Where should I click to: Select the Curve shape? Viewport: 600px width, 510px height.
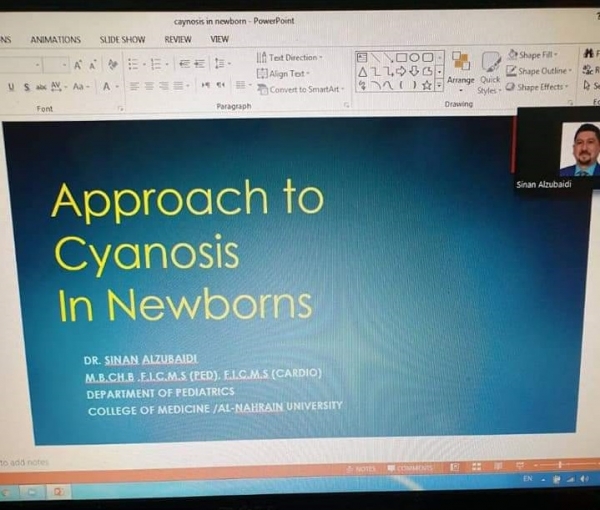click(388, 86)
